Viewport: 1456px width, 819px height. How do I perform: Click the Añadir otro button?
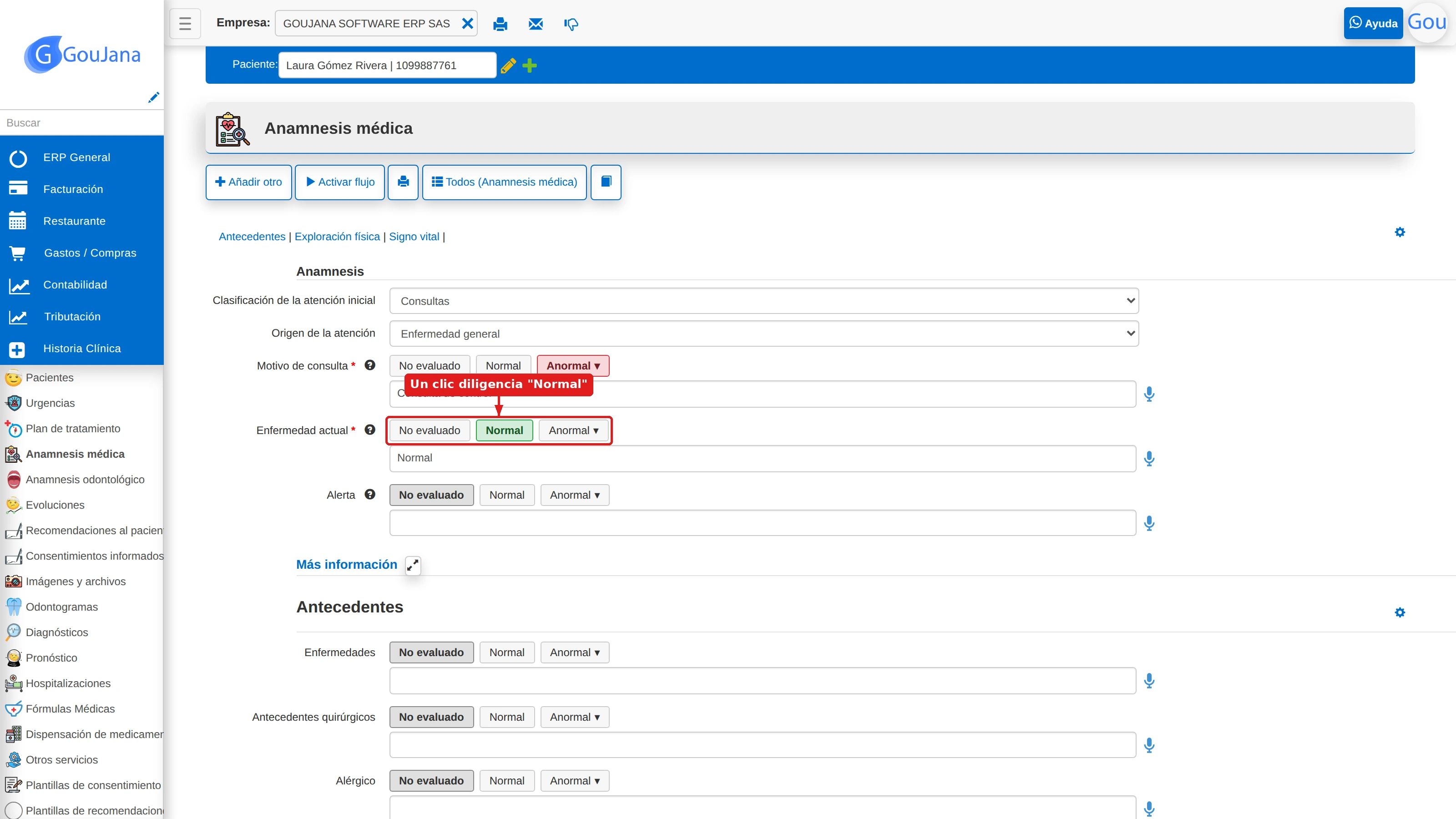[249, 182]
